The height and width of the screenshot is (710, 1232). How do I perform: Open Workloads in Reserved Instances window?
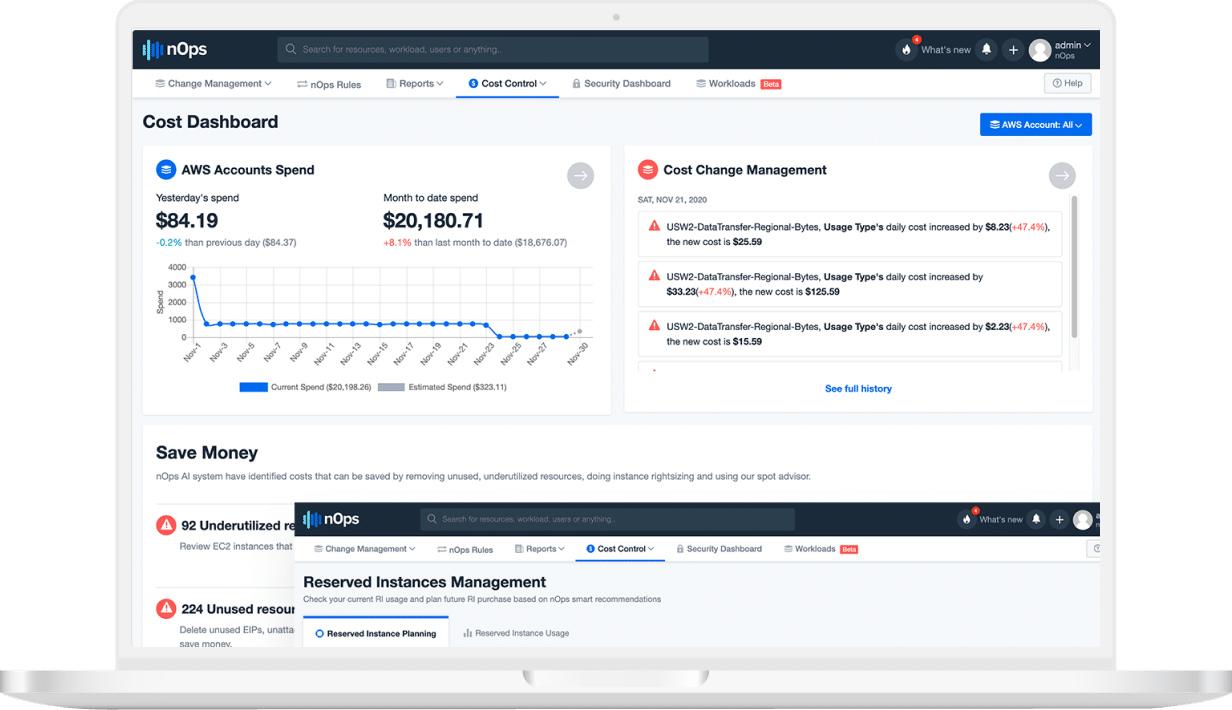pyautogui.click(x=821, y=549)
